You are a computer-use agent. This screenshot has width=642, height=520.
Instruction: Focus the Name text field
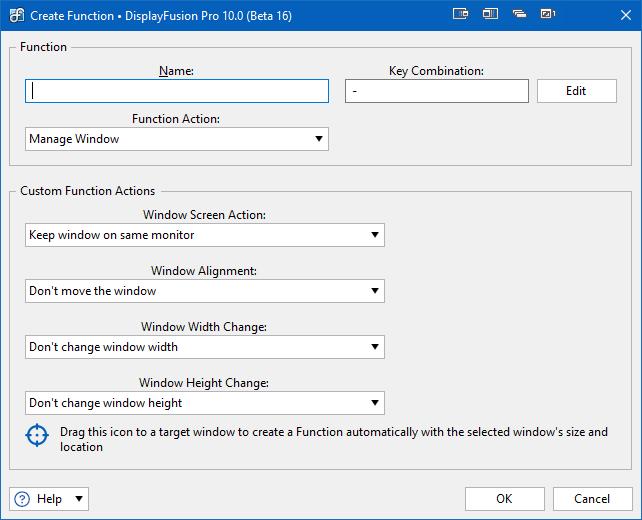(177, 91)
